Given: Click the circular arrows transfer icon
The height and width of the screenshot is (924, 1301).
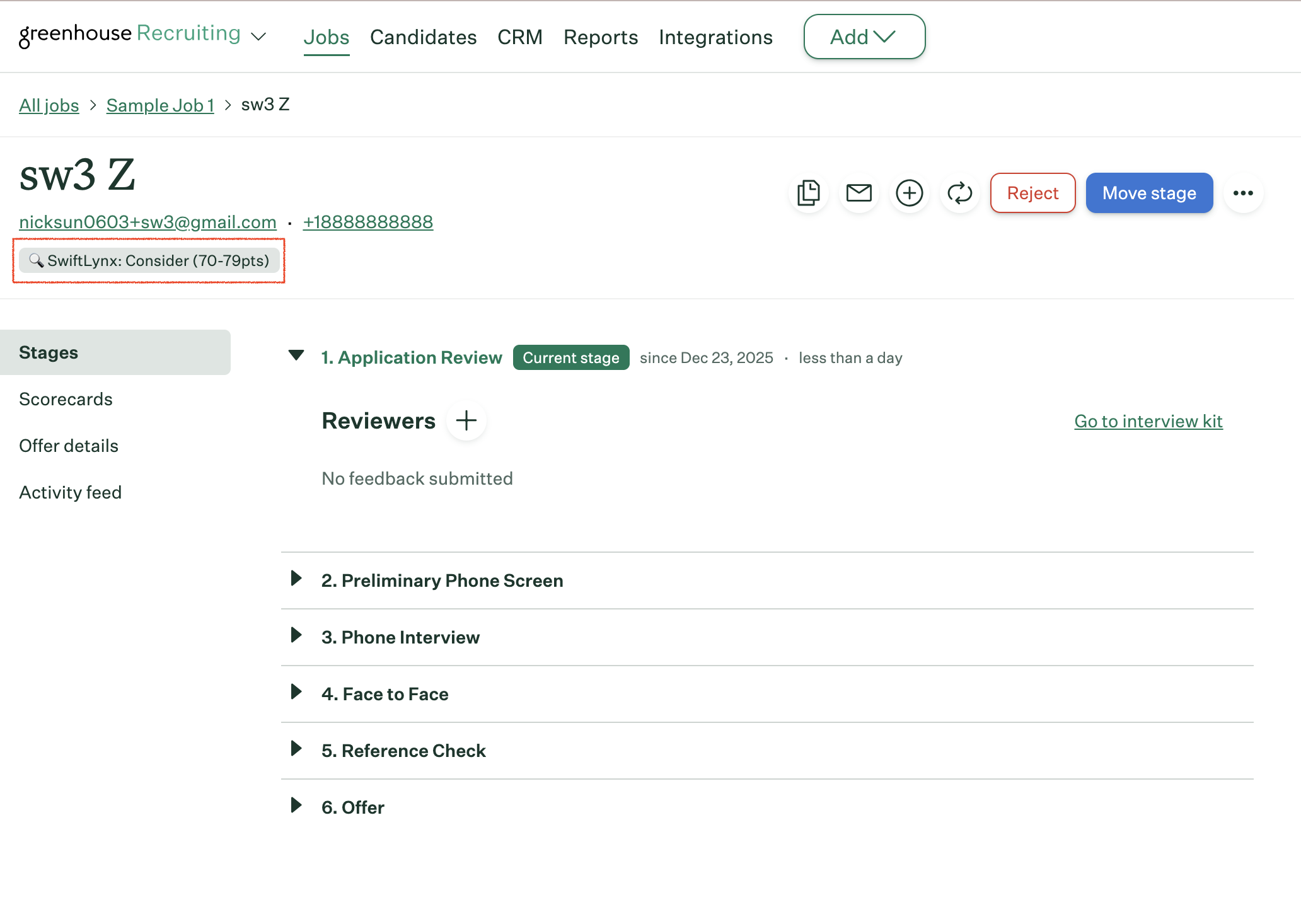Looking at the screenshot, I should pos(959,193).
